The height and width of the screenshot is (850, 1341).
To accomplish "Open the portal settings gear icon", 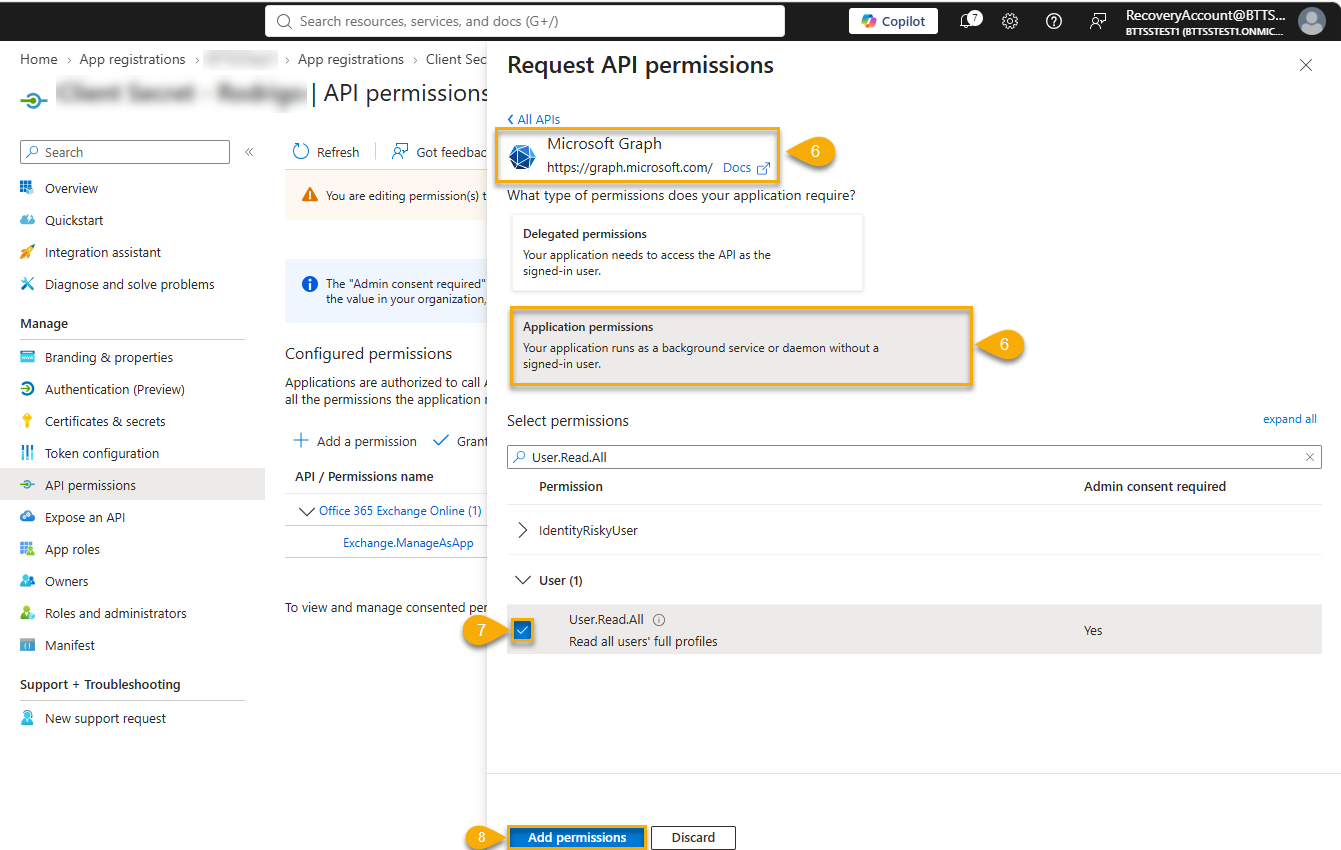I will (1010, 21).
